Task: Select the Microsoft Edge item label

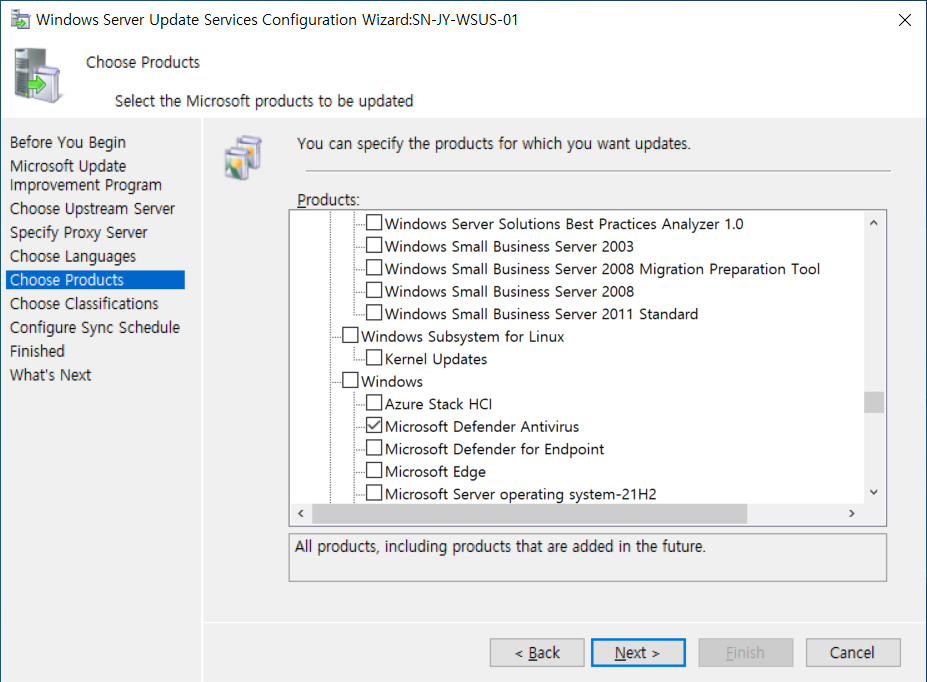Action: click(435, 471)
